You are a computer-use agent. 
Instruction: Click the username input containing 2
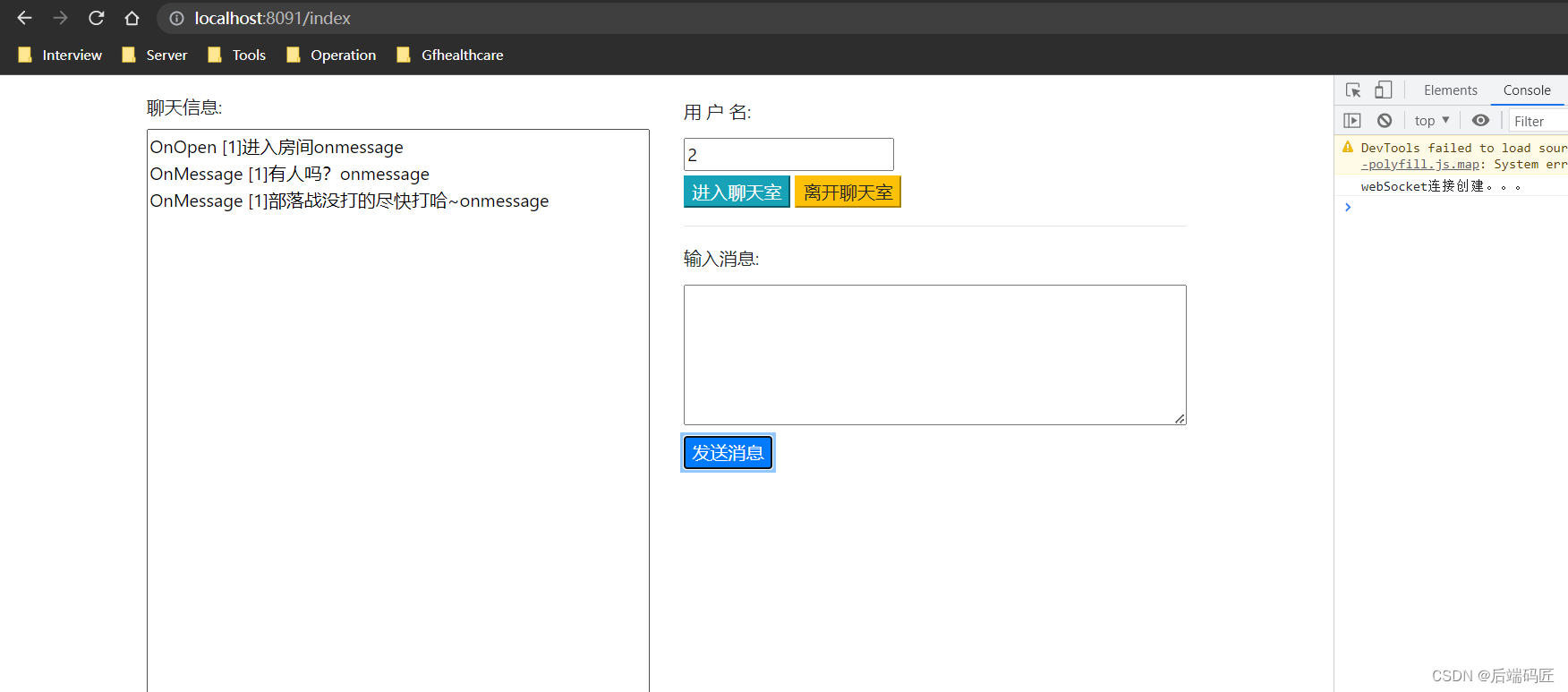tap(788, 154)
